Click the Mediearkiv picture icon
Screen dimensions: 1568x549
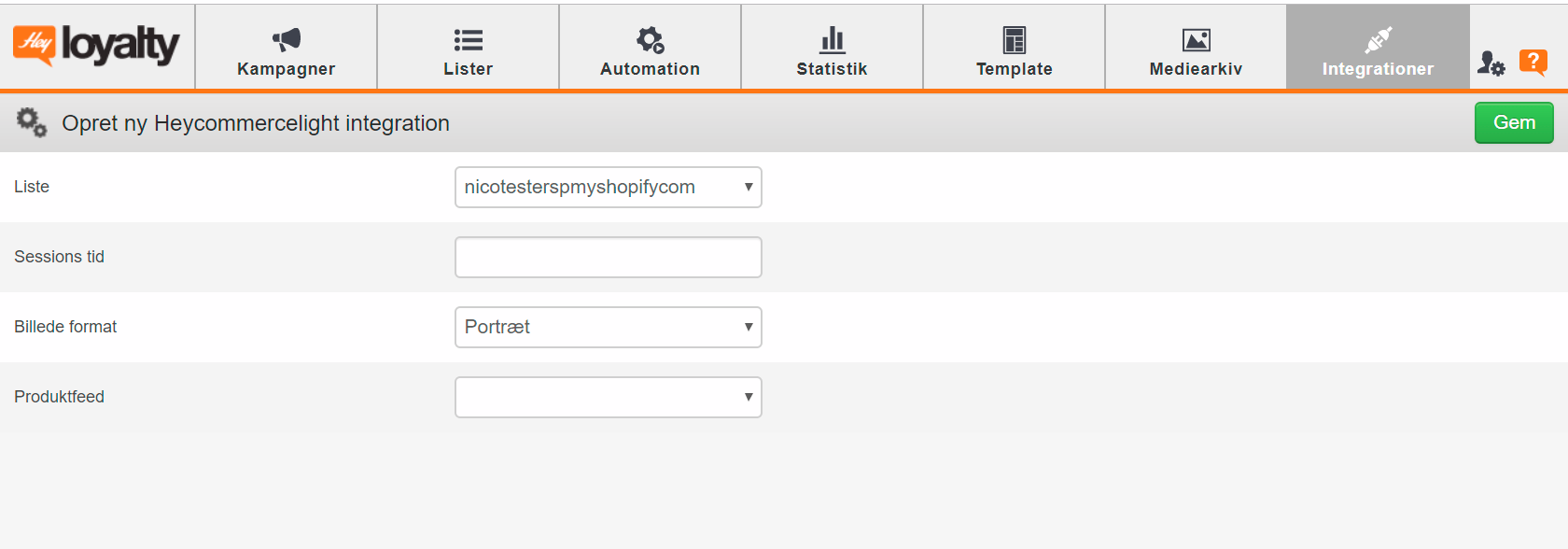click(x=1197, y=40)
